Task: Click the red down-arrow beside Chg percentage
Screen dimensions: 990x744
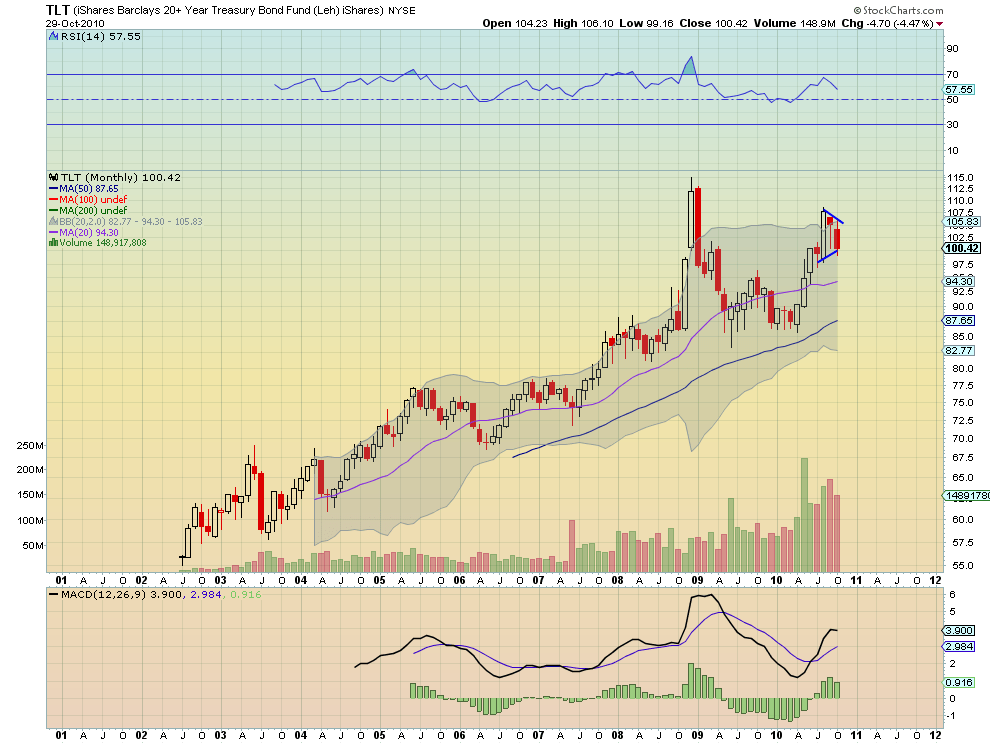Action: pyautogui.click(x=940, y=24)
